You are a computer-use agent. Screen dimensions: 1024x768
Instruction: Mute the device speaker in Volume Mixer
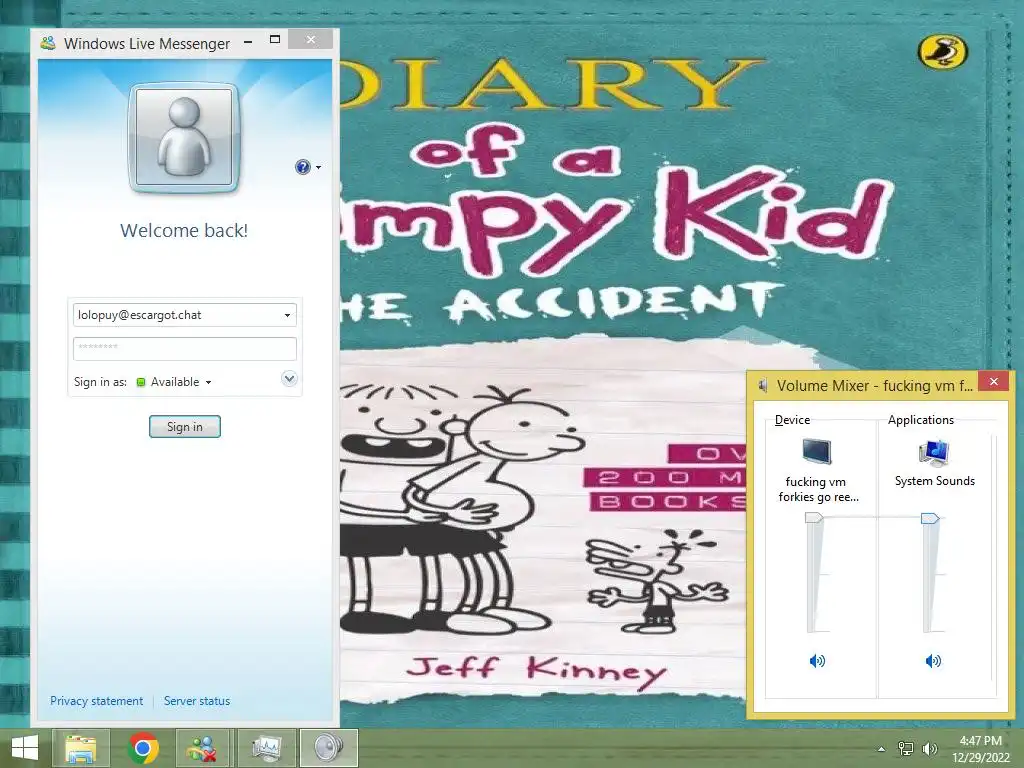(x=817, y=661)
